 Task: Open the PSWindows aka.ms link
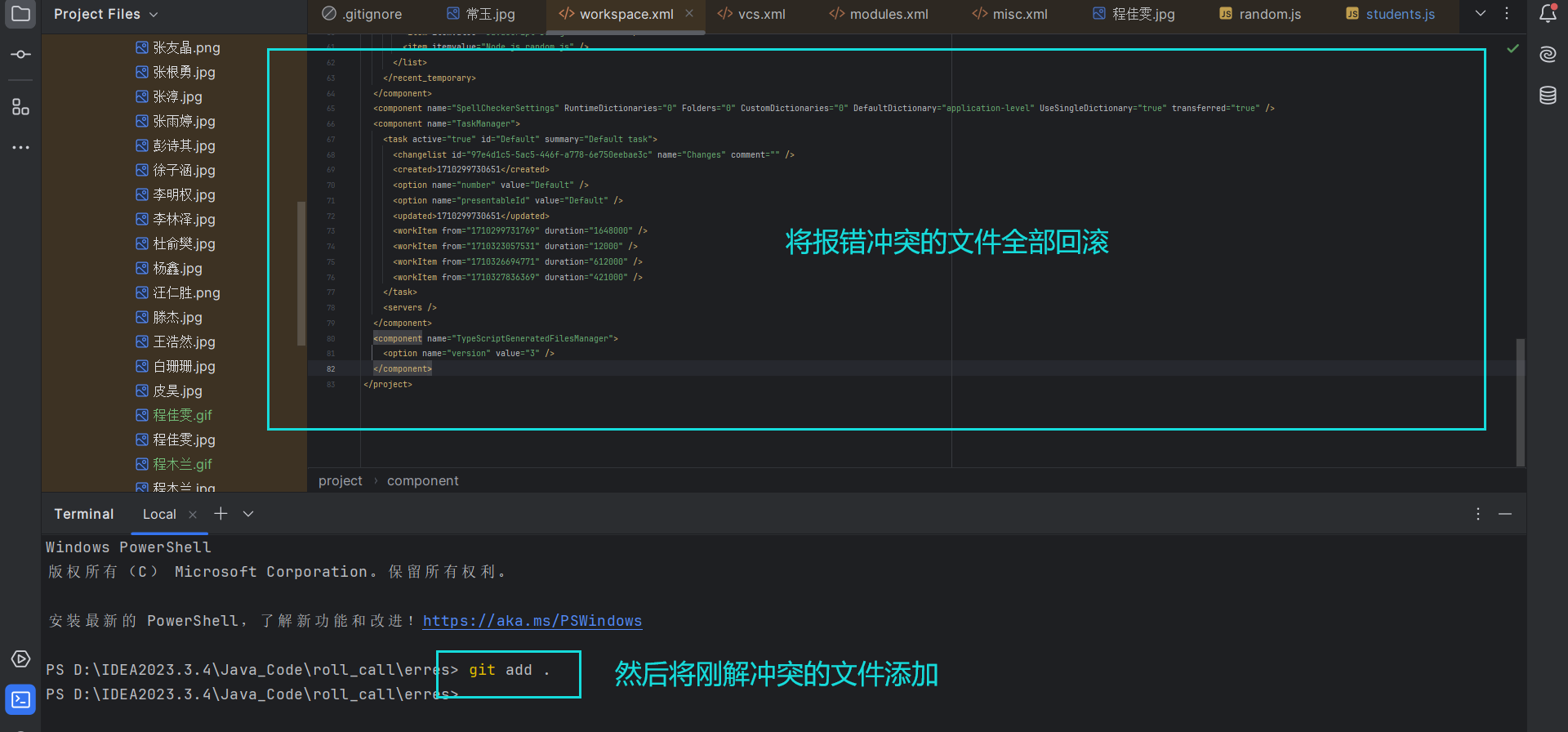[x=532, y=621]
